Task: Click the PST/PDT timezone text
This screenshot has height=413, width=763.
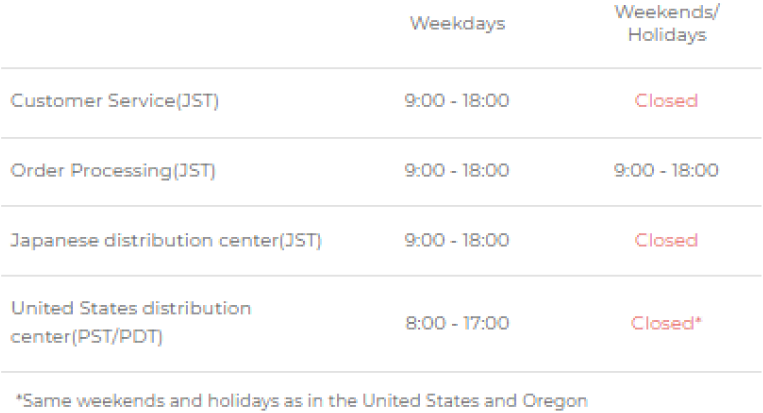Action: tap(119, 337)
